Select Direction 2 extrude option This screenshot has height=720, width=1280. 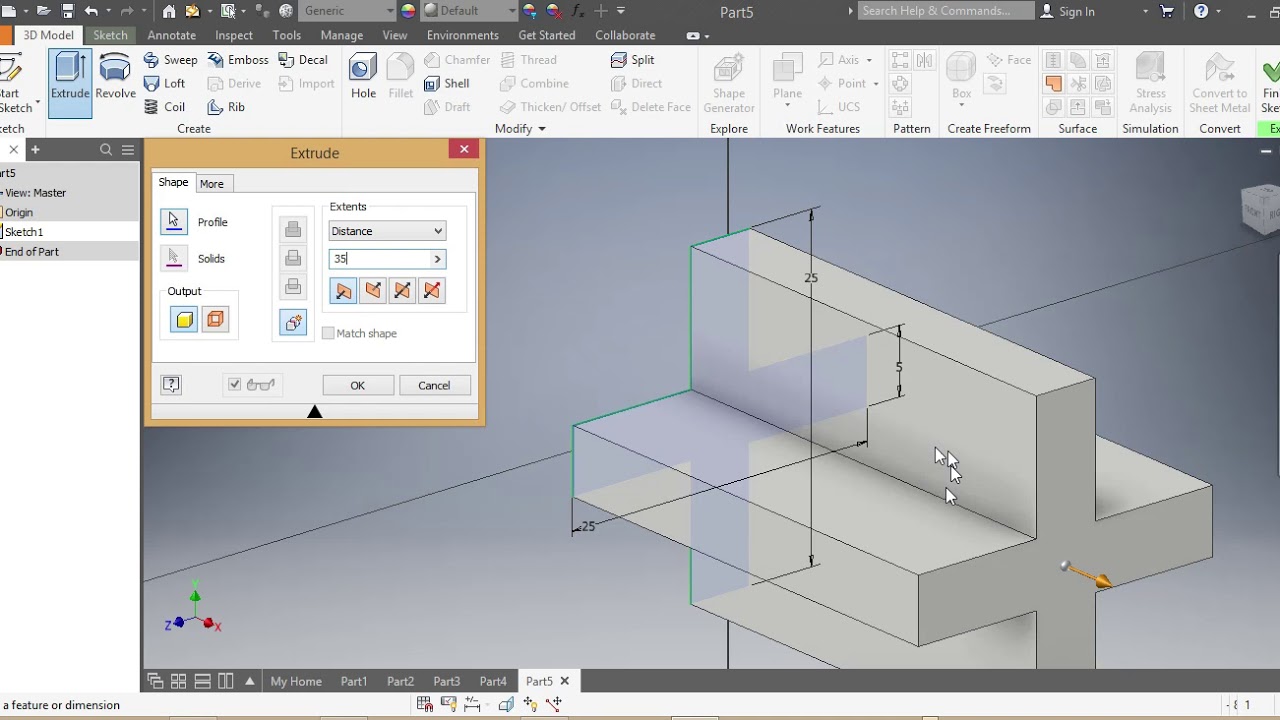pos(373,291)
